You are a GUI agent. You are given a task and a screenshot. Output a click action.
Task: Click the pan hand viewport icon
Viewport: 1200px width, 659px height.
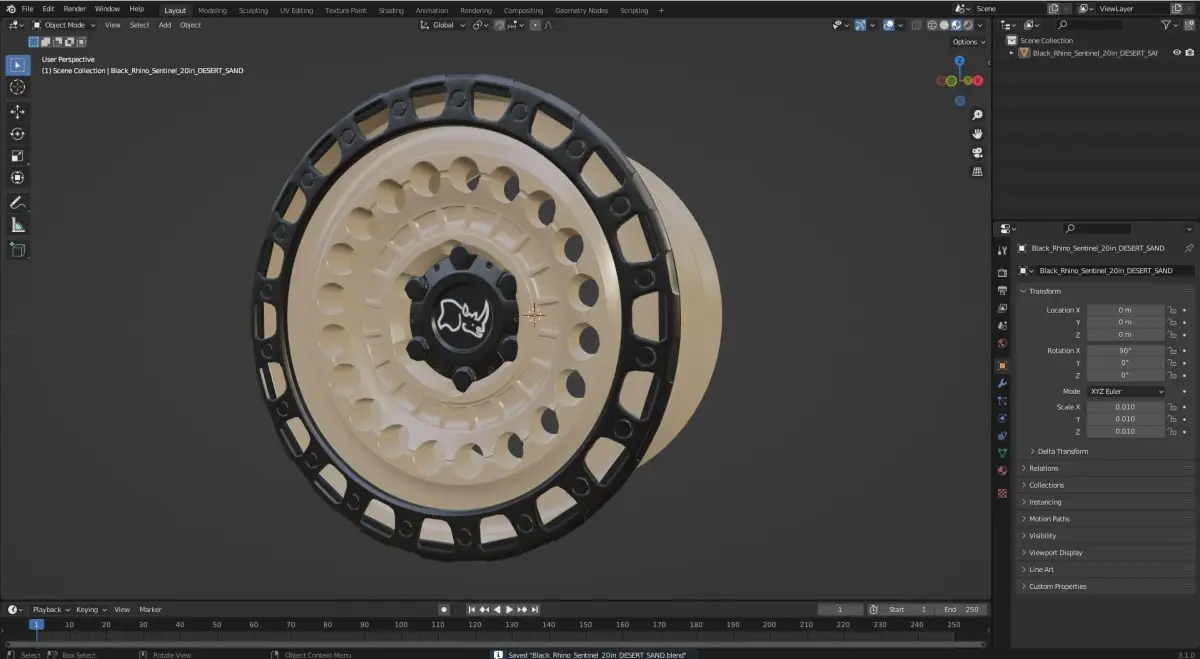(977, 134)
